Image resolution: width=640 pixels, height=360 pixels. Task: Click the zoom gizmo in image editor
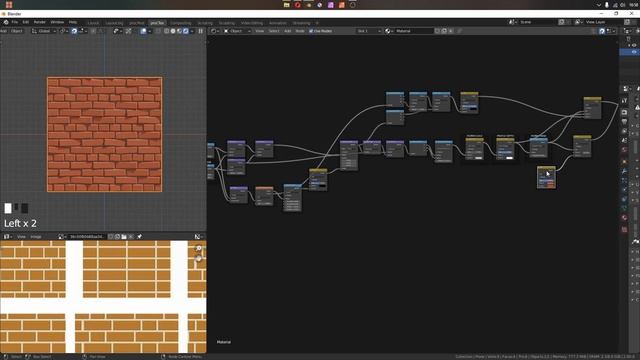[x=199, y=248]
